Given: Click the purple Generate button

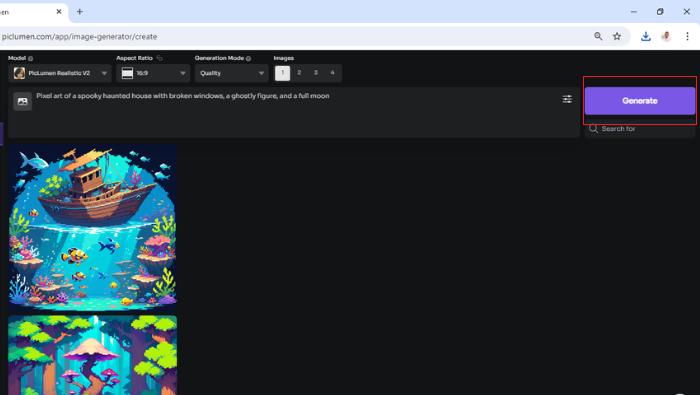Looking at the screenshot, I should 640,101.
